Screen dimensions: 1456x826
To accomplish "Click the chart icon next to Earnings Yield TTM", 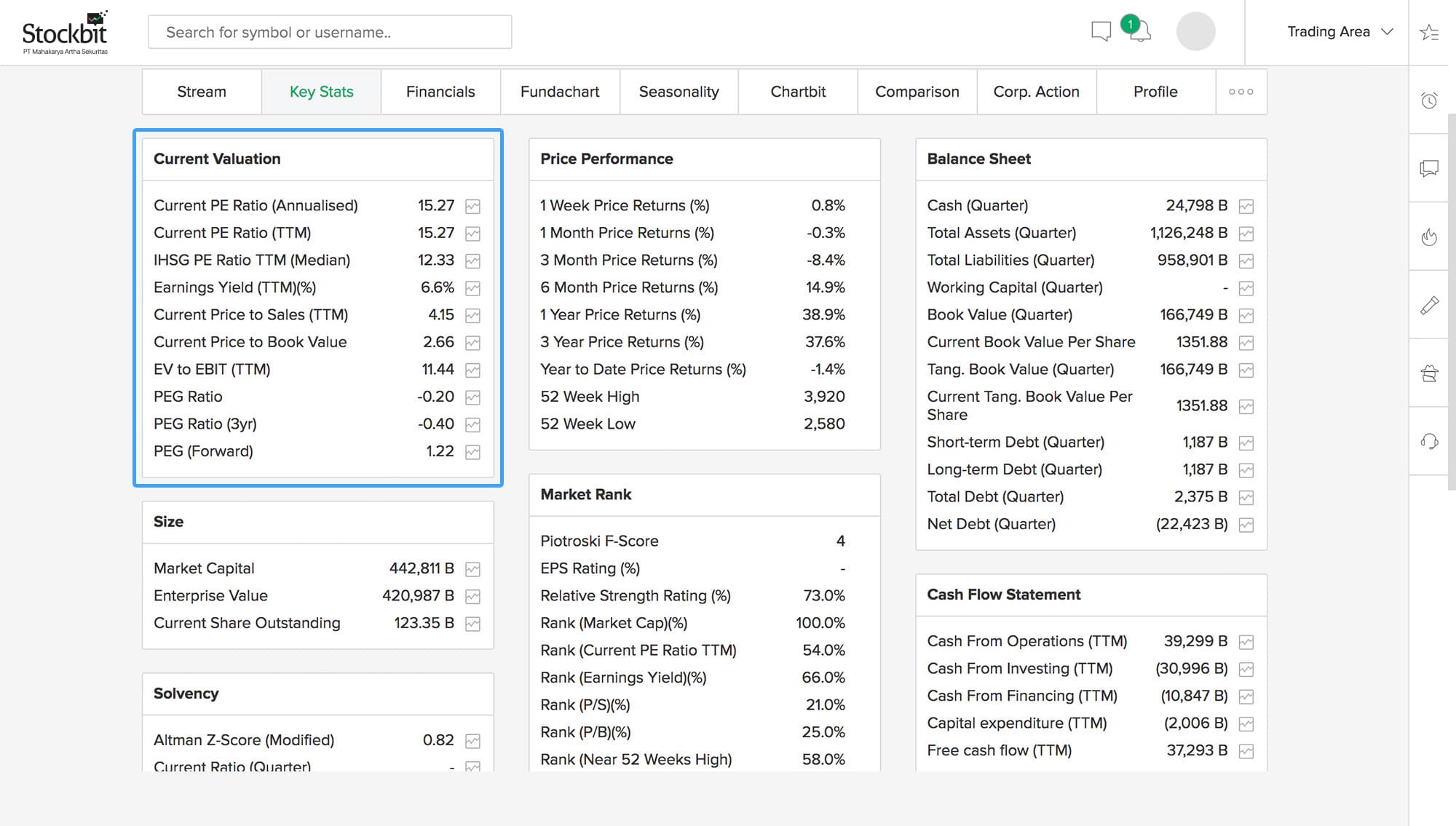I will point(473,288).
